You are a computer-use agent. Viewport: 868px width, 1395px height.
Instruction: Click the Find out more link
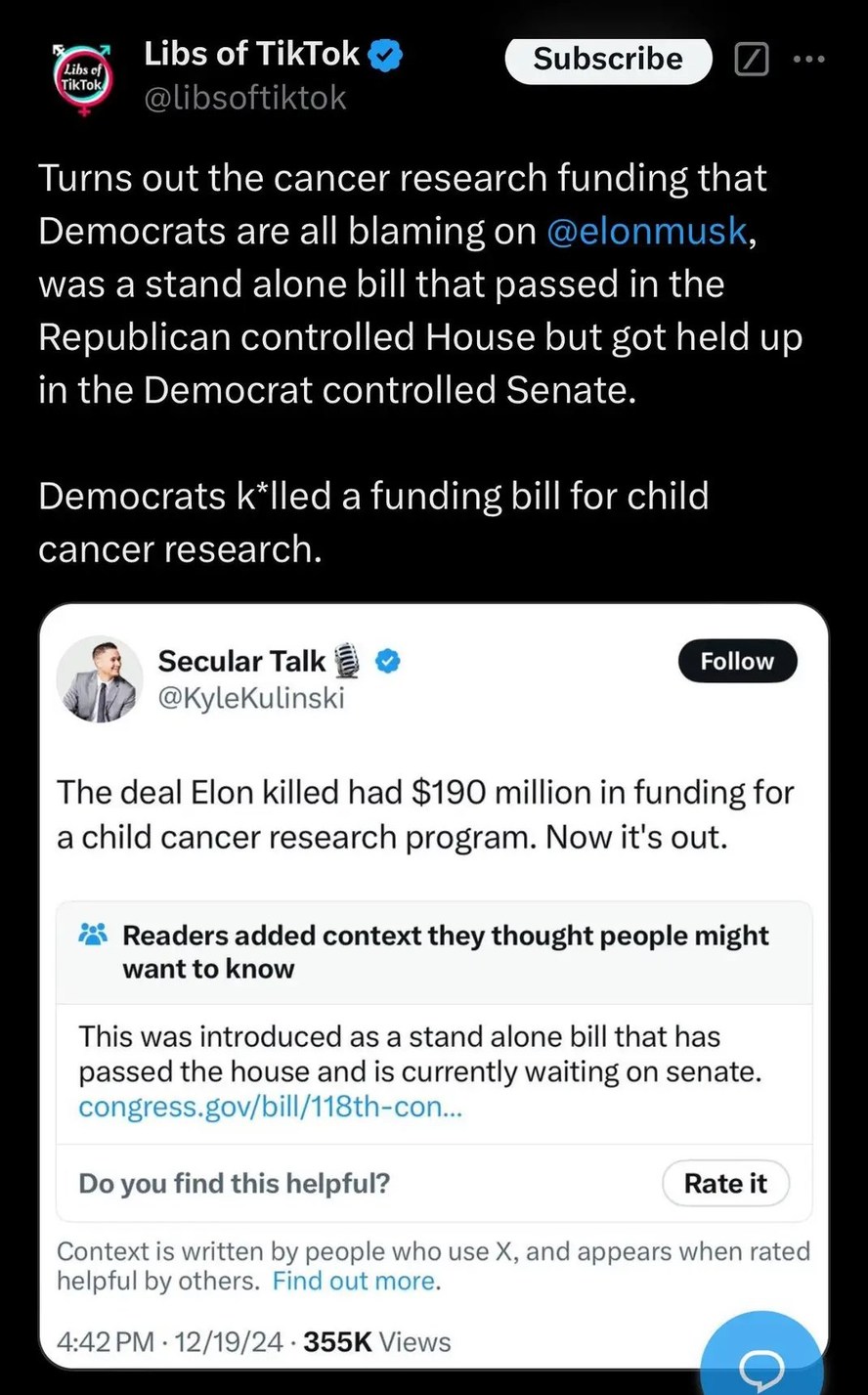[355, 1281]
